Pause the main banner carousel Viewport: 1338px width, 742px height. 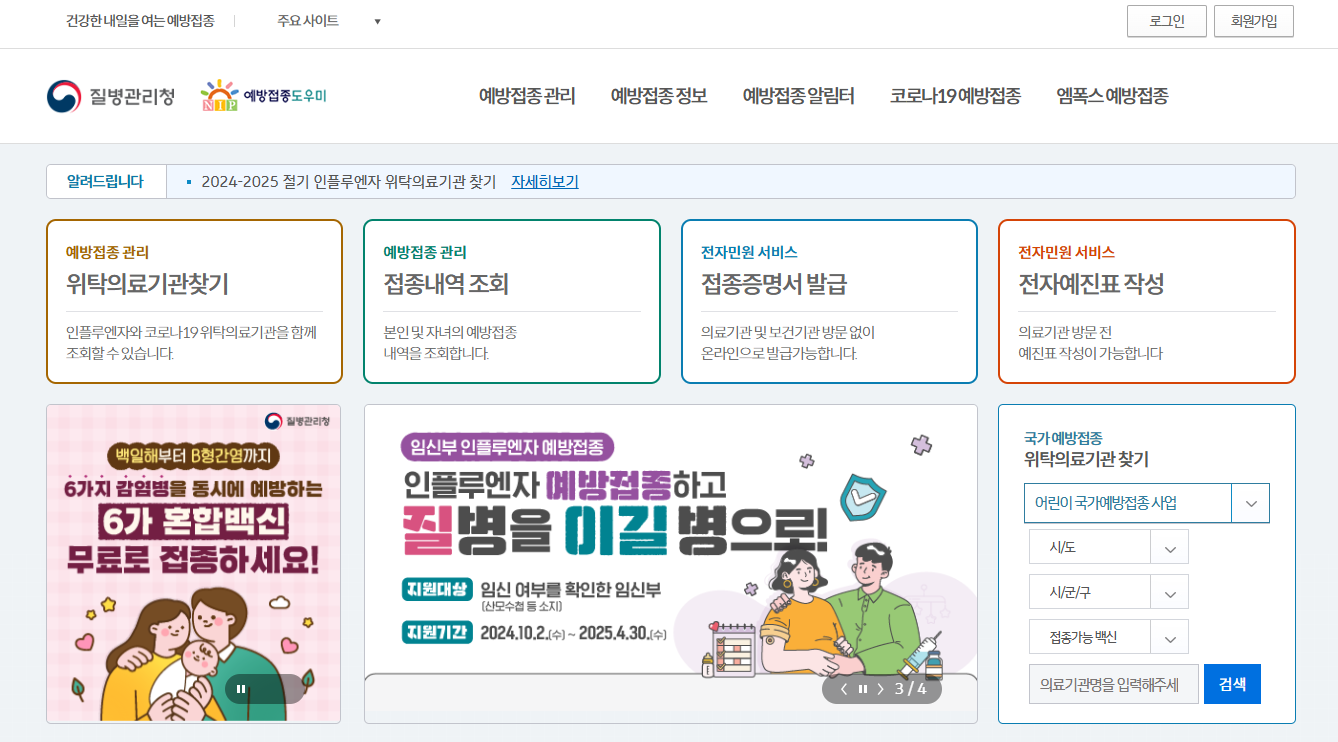pos(862,689)
